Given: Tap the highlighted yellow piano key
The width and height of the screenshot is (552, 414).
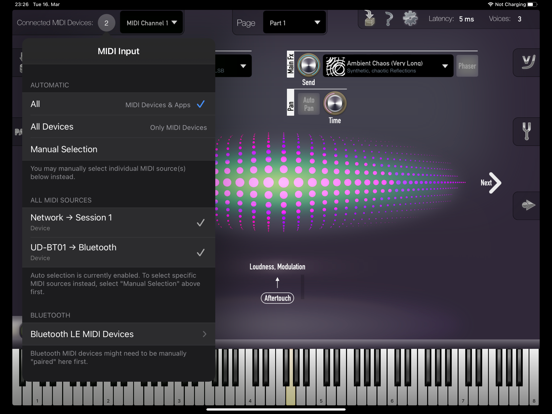Looking at the screenshot, I should [290, 394].
